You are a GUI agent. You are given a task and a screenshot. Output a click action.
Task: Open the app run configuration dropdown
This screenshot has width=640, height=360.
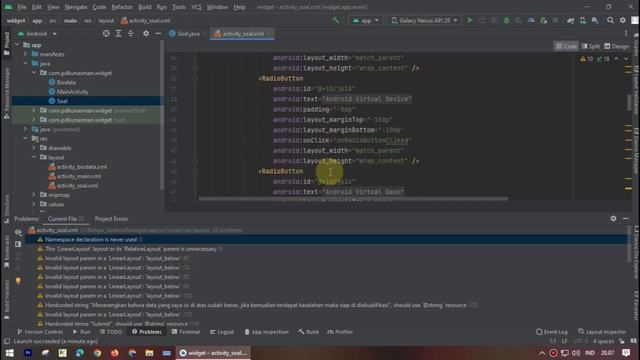[x=366, y=20]
